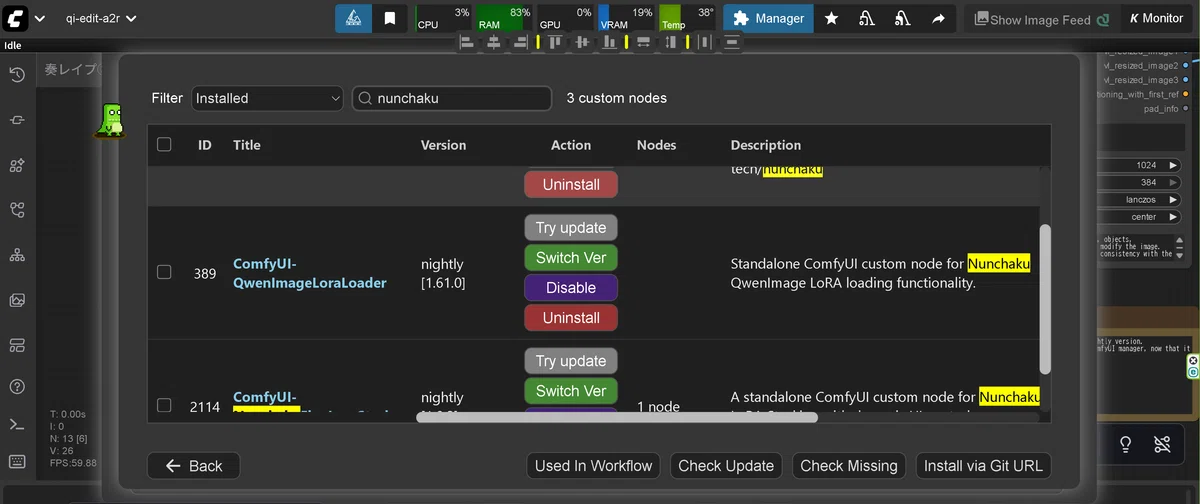The image size is (1200, 504).
Task: Open the queue icon in the left sidebar
Action: coord(17,120)
